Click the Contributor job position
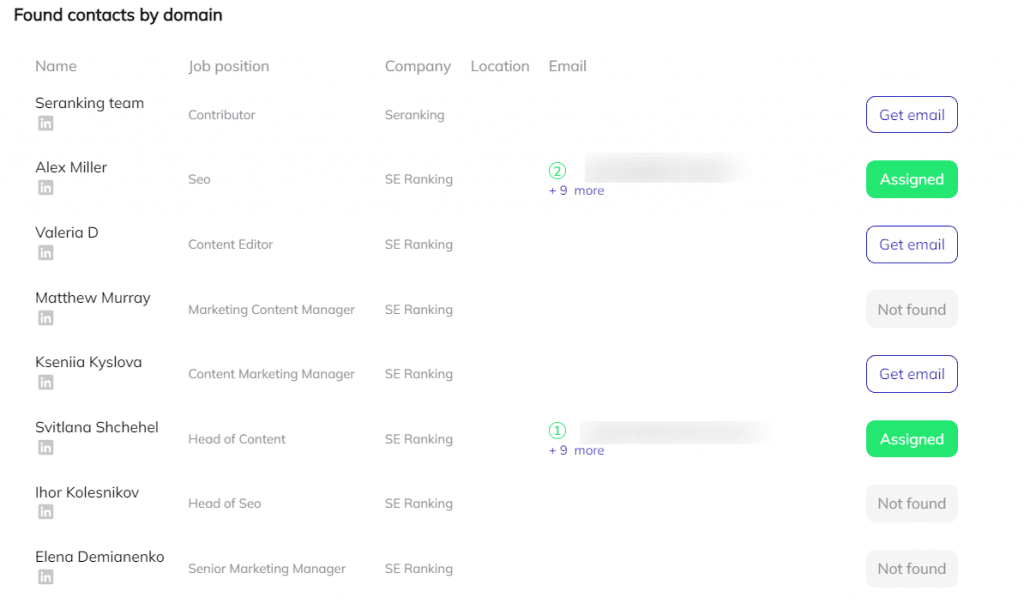The image size is (1024, 603). click(x=222, y=115)
